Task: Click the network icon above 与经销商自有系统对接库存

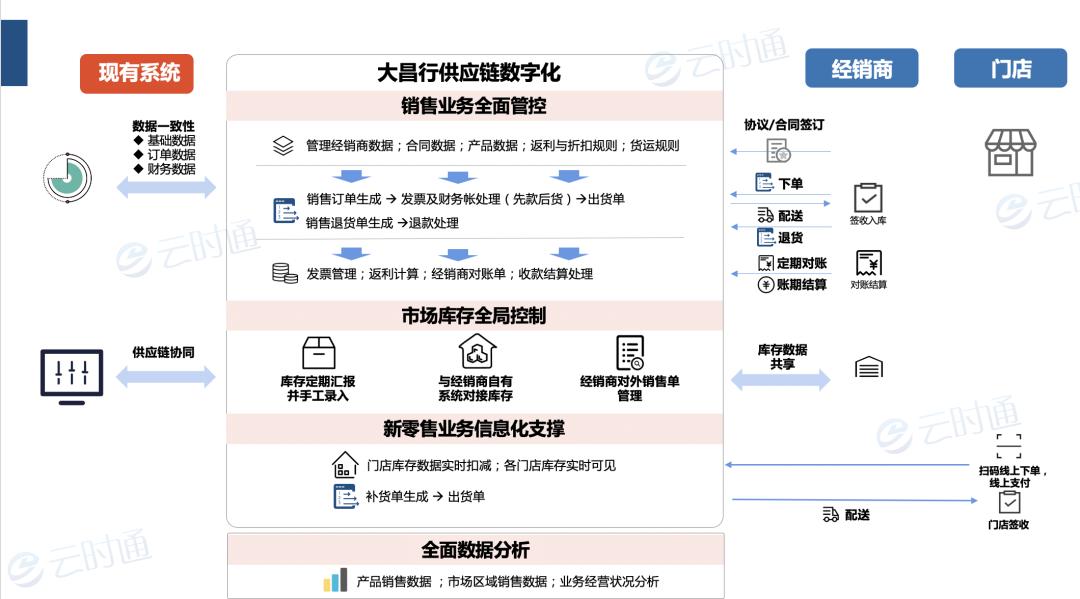Action: tap(477, 351)
